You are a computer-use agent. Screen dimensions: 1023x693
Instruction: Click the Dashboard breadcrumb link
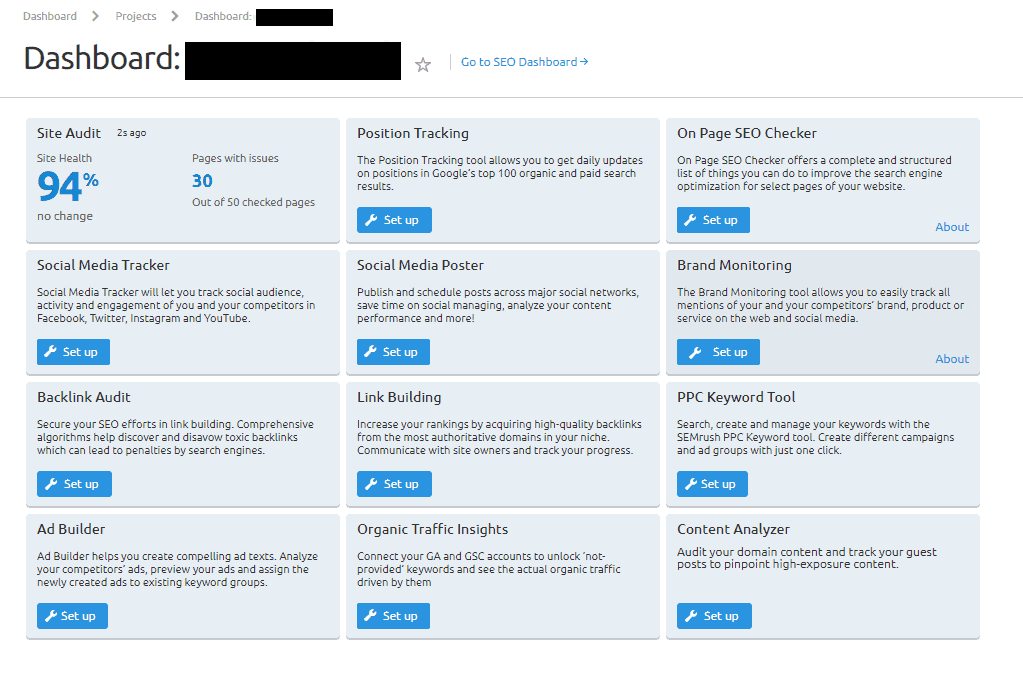[50, 16]
